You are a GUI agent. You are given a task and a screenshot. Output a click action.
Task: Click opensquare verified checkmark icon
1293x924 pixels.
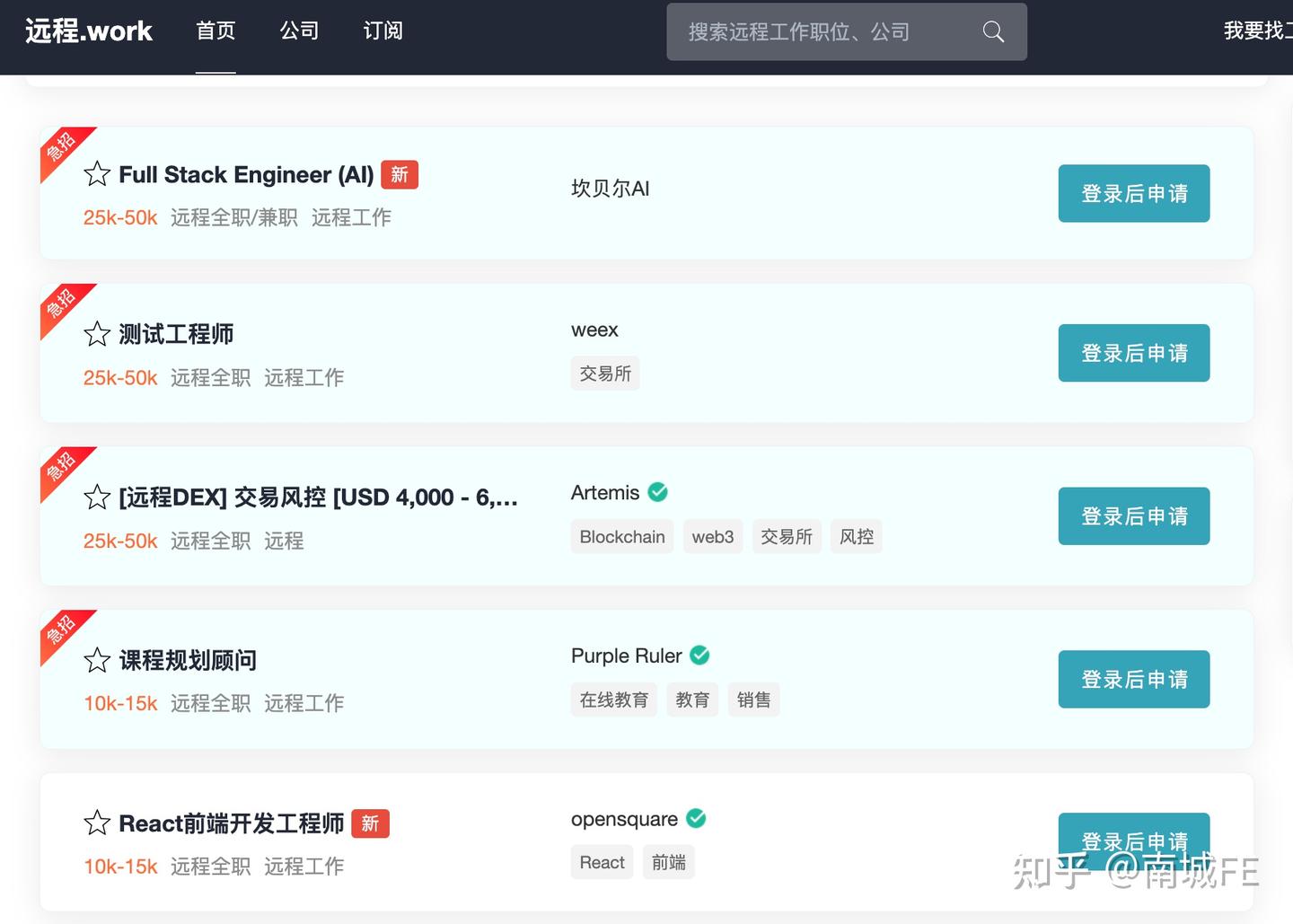click(696, 818)
